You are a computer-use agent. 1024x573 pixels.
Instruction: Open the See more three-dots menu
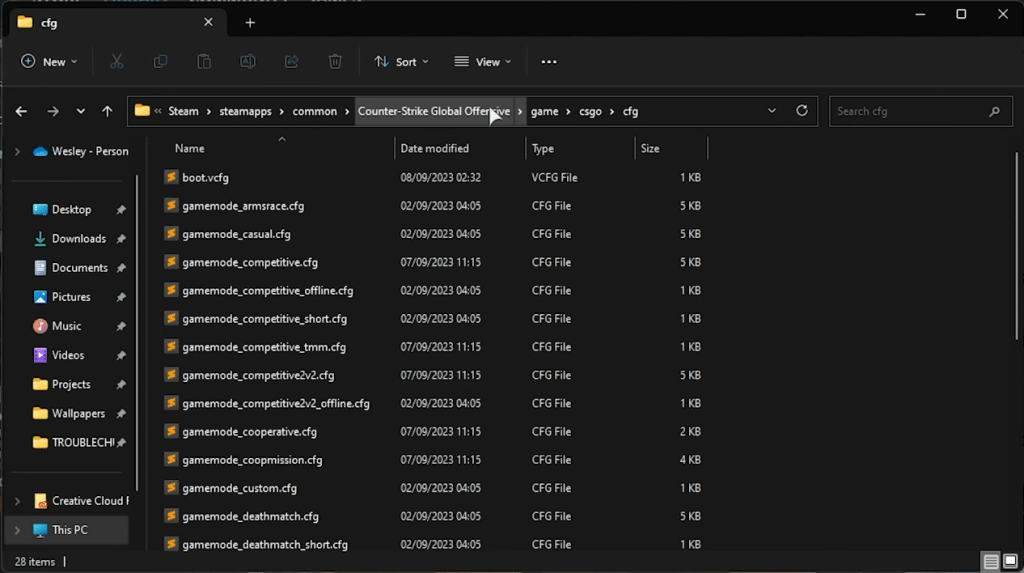pos(549,61)
